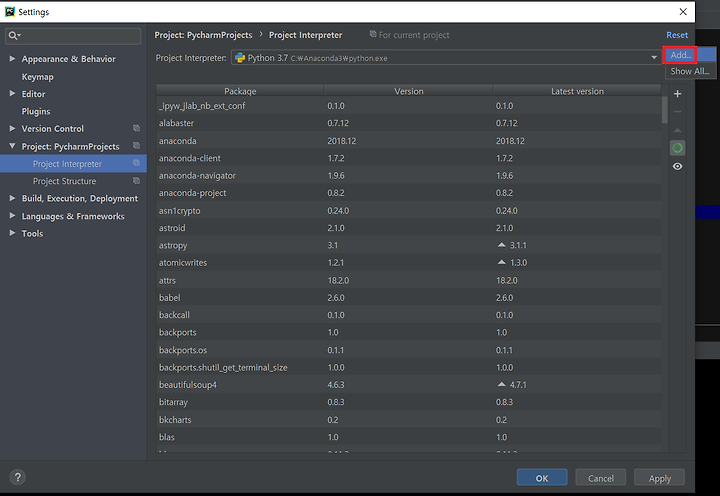Click the PyCharm icon in title bar

pyautogui.click(x=10, y=11)
